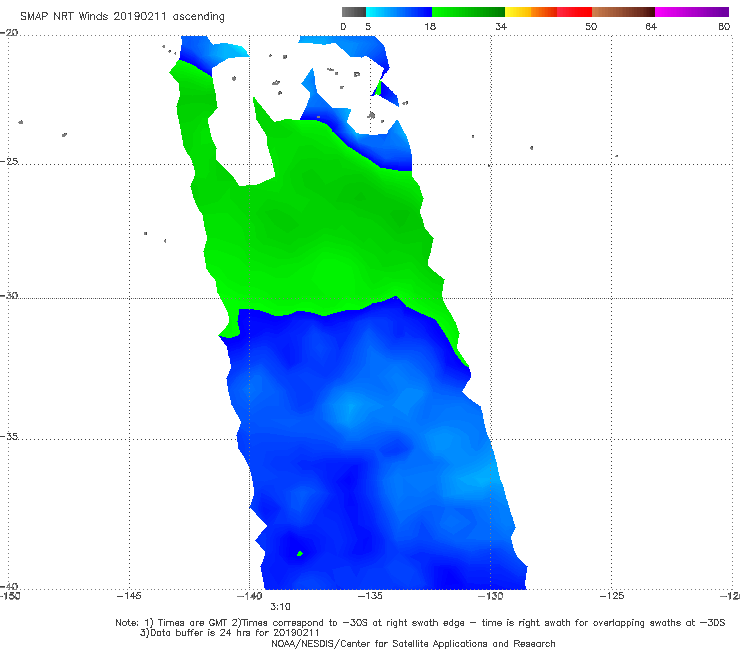Click the longitude label '-125'
740x650 pixels.
[x=612, y=596]
